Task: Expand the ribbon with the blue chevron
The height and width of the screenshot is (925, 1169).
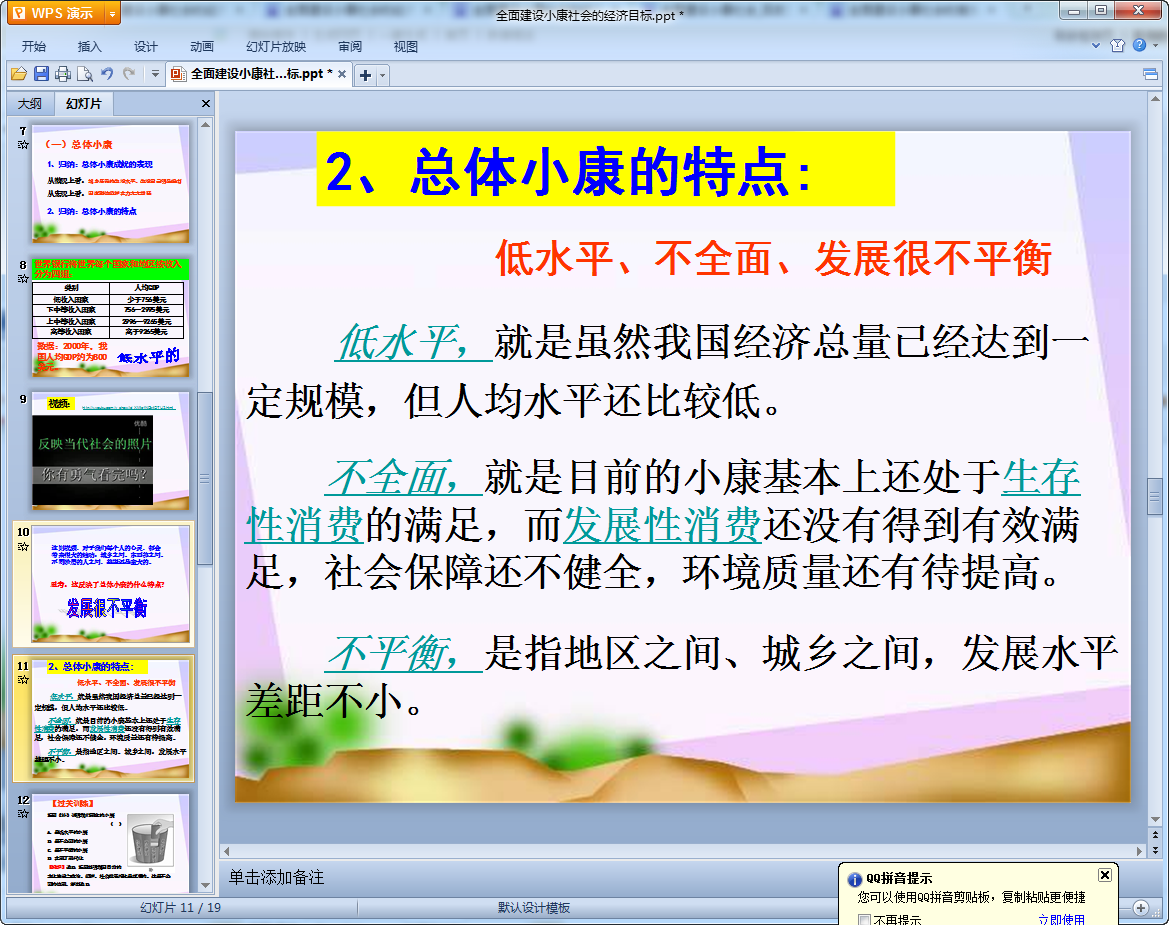Action: (x=1096, y=45)
